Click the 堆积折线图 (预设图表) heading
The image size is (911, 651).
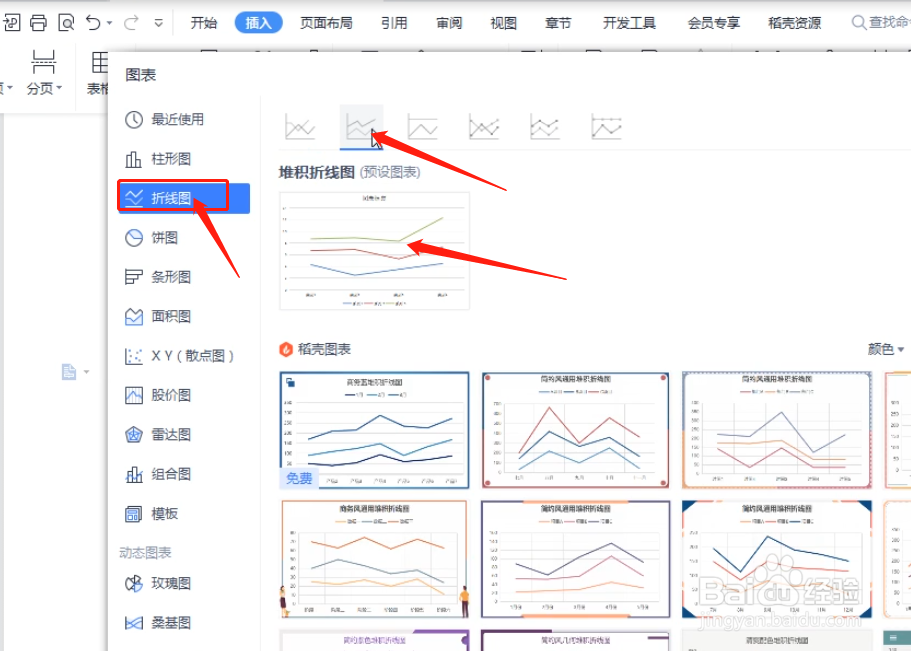350,173
